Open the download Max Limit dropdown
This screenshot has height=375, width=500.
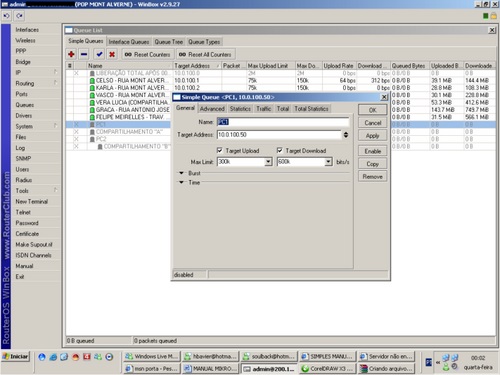pos(328,162)
